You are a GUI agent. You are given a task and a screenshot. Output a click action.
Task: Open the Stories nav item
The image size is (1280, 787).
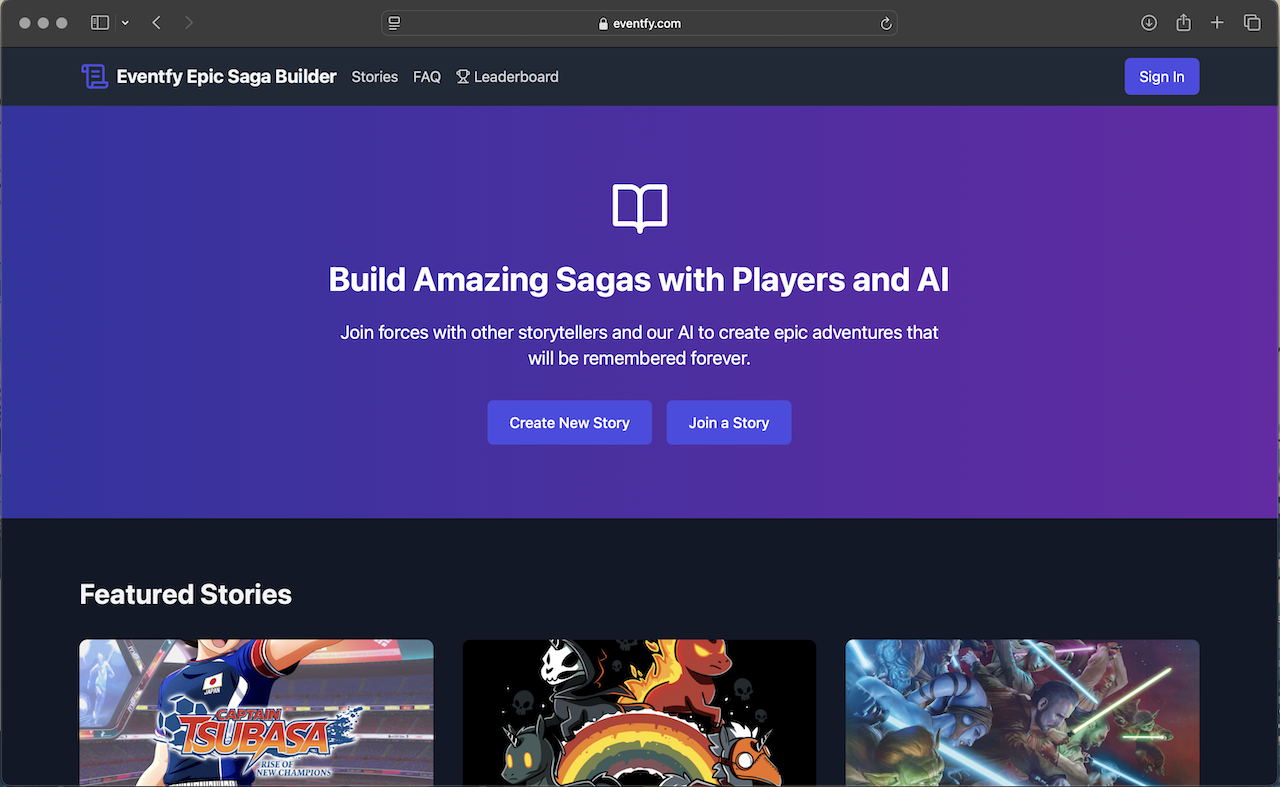(374, 77)
